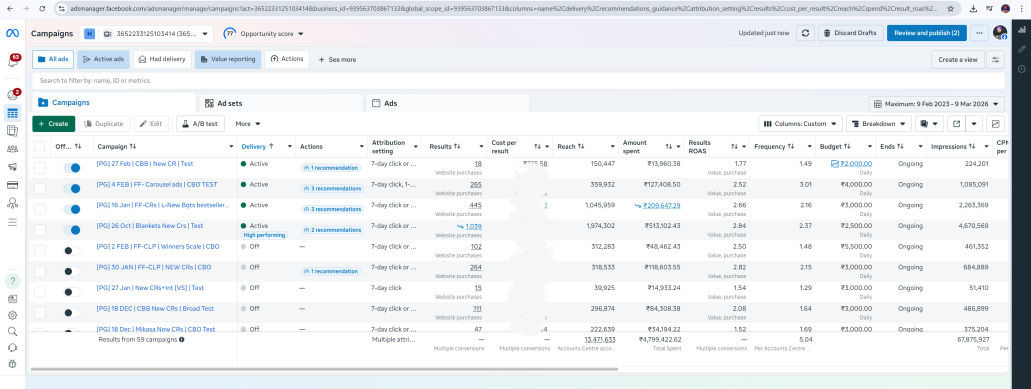Open export options dropdown arrow
Image resolution: width=1031 pixels, height=389 pixels.
(974, 124)
